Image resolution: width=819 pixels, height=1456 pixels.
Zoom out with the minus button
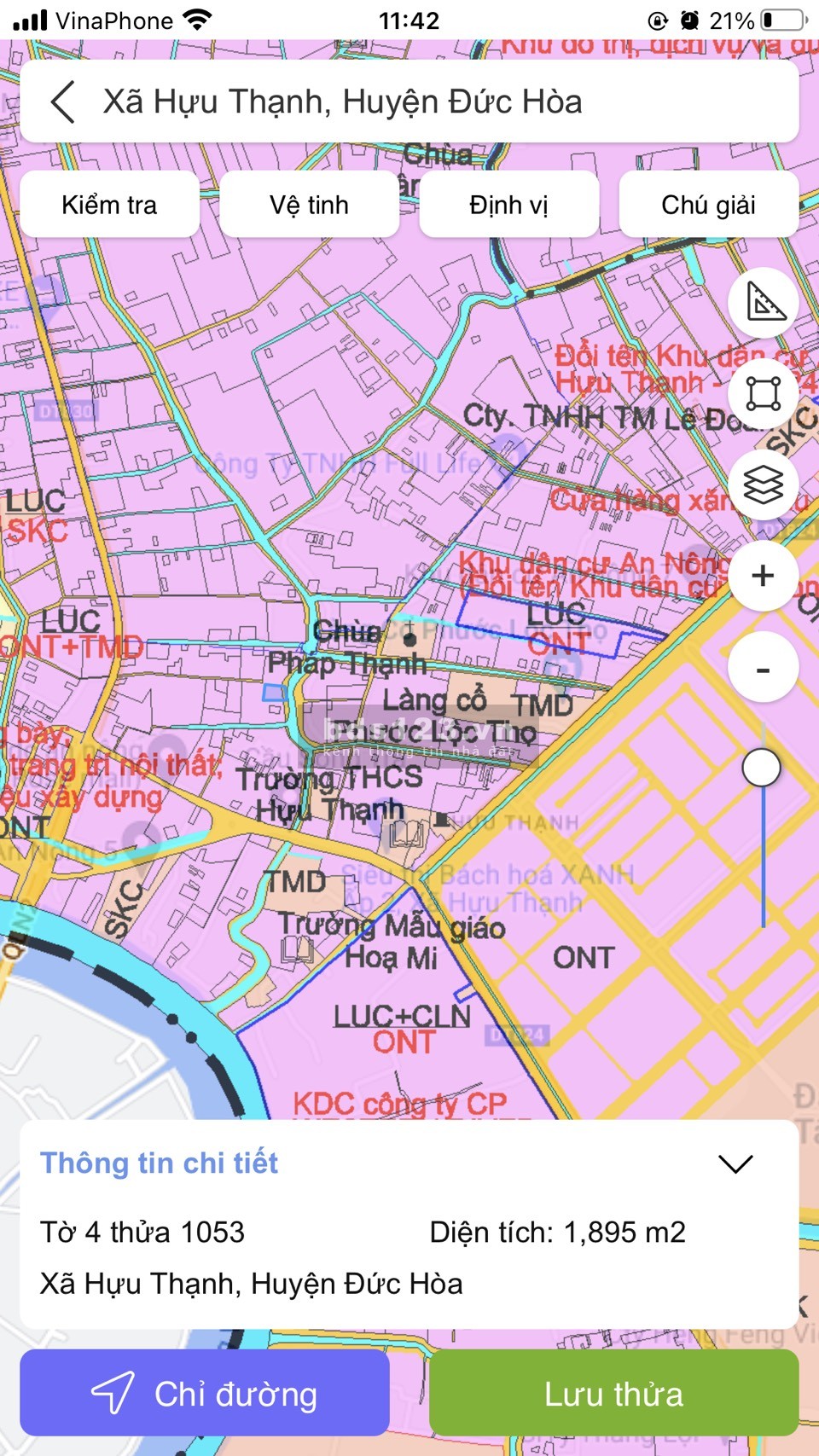(764, 668)
